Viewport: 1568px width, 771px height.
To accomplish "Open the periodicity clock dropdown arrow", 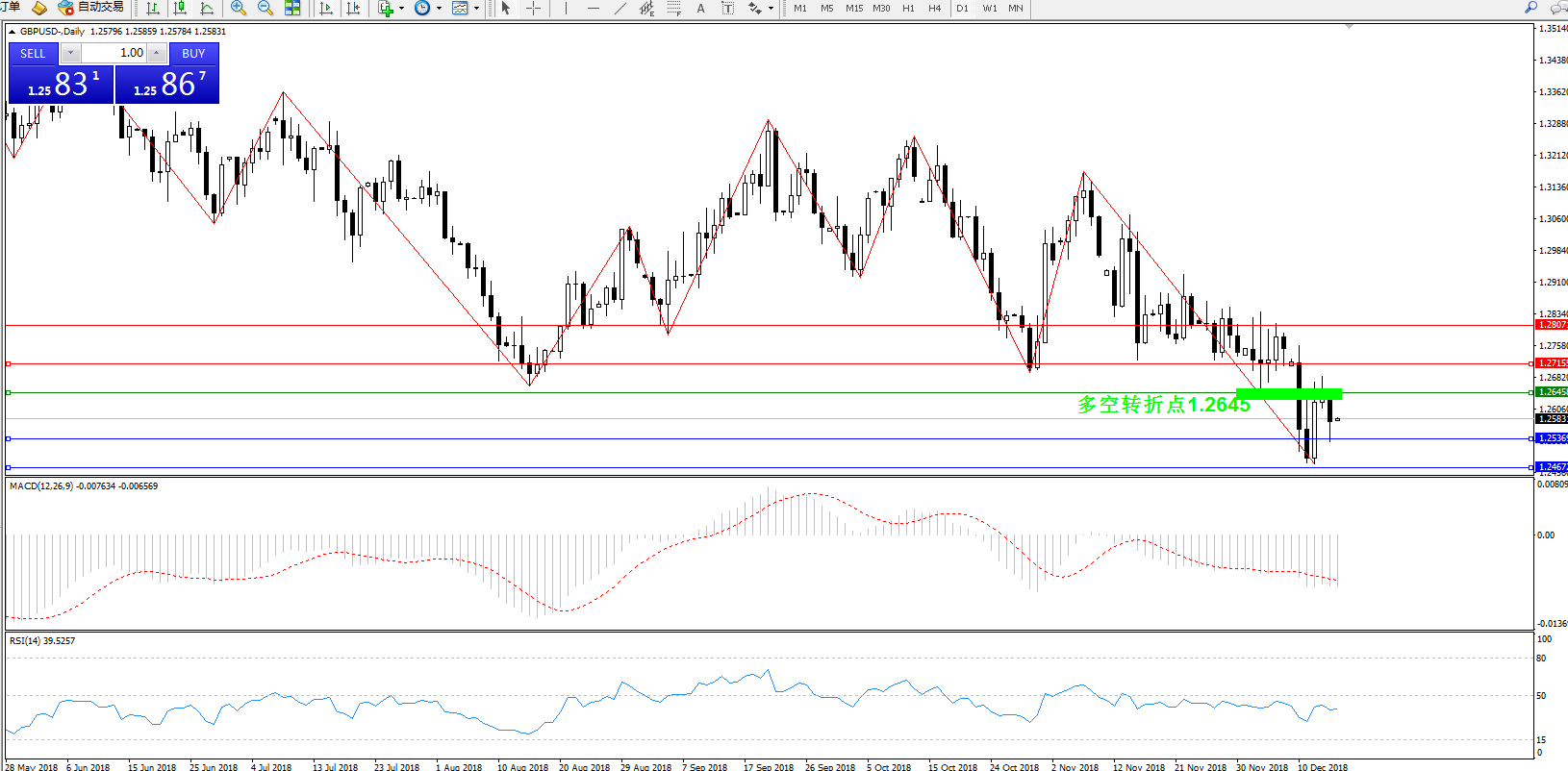I will pos(440,9).
